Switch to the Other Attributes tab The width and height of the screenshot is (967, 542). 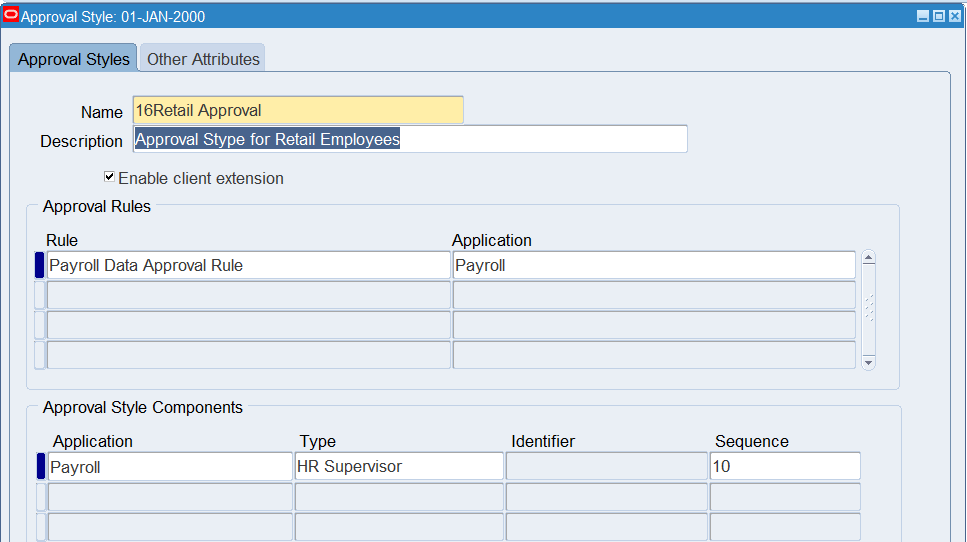(x=203, y=59)
